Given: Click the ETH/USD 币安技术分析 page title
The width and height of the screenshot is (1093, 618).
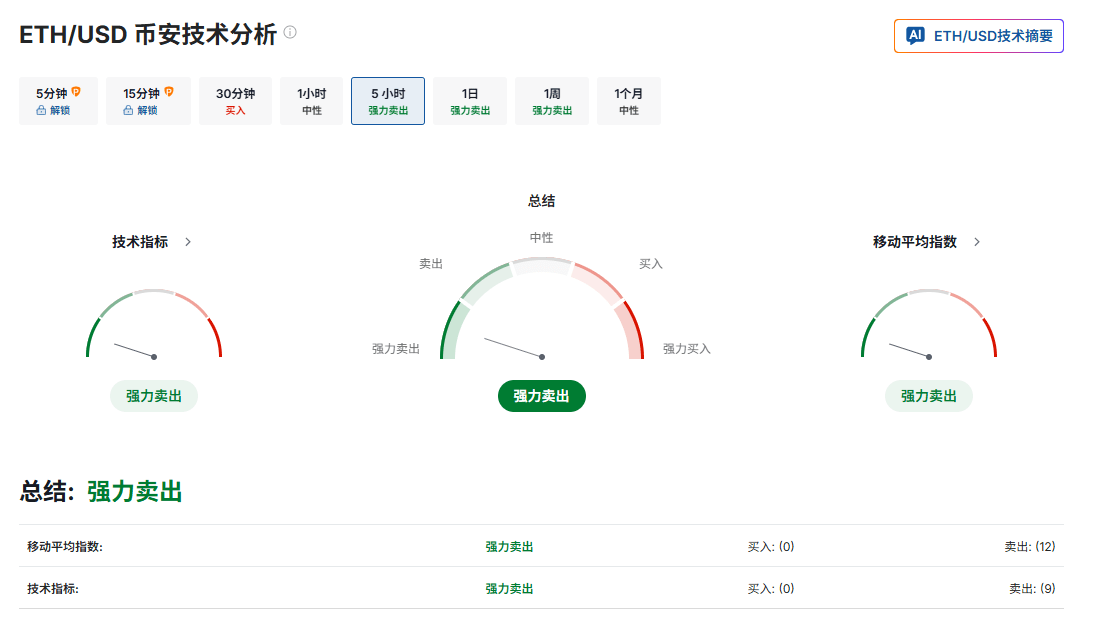Looking at the screenshot, I should (148, 34).
